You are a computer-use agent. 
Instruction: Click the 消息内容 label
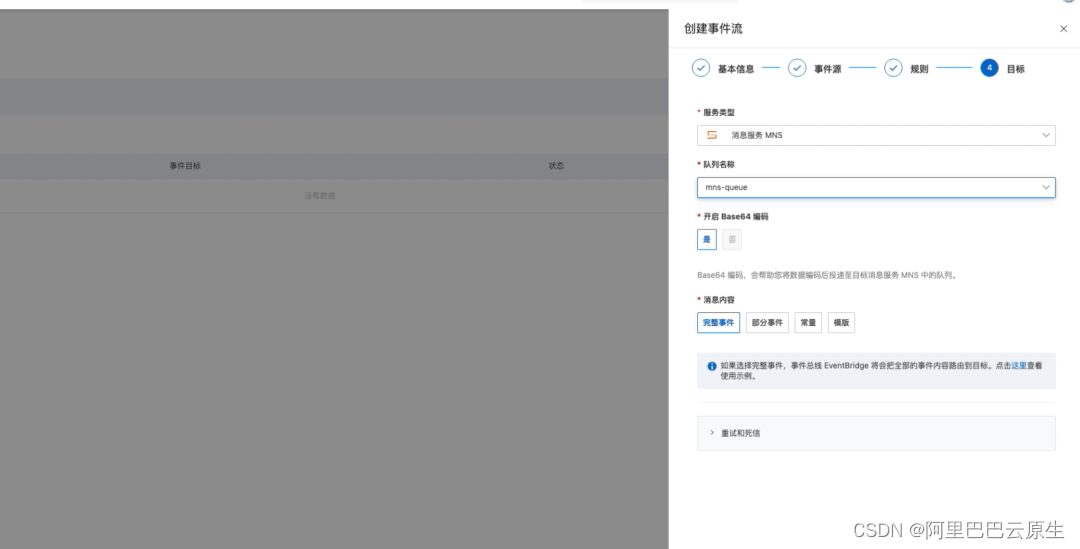click(x=718, y=300)
